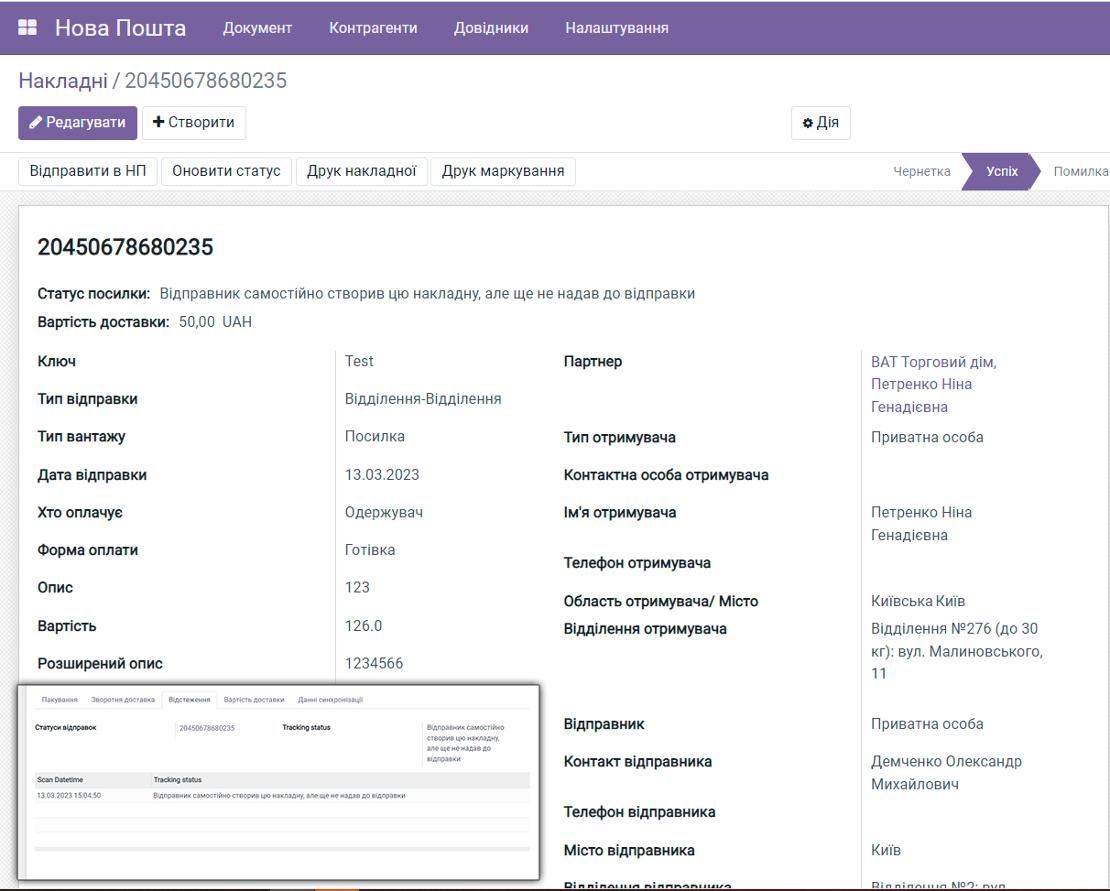Click the Хто оплачує value 'Одержувач'

384,512
